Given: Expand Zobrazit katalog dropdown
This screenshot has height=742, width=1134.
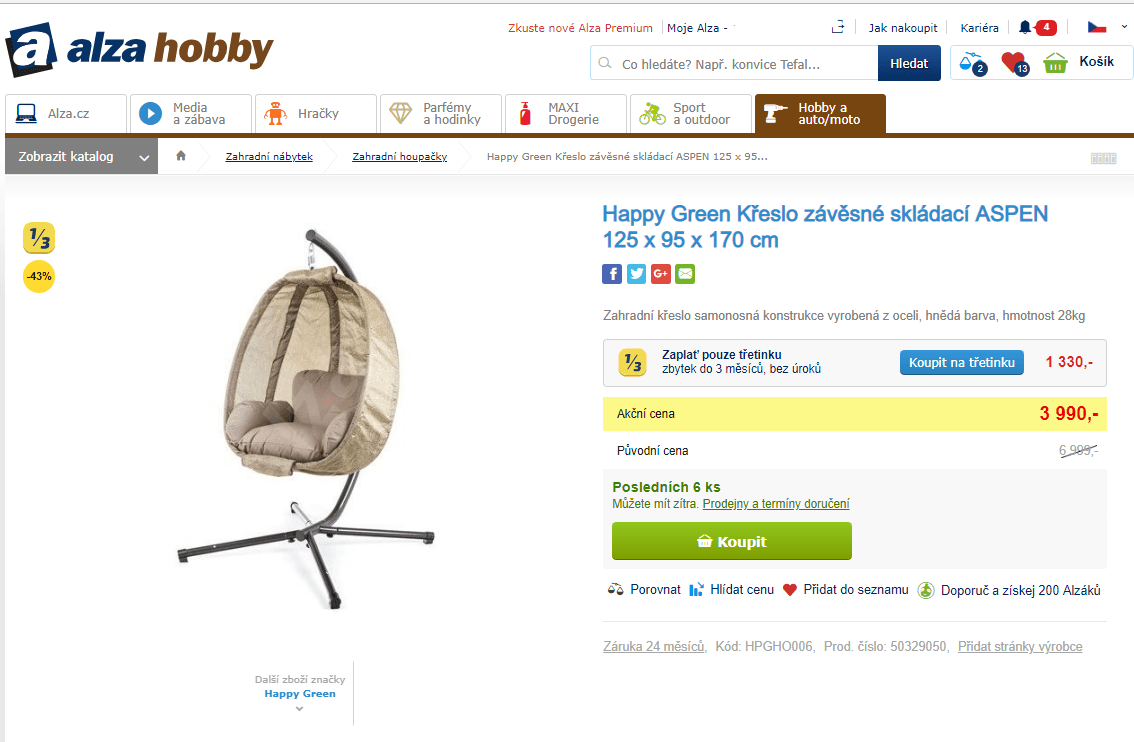Looking at the screenshot, I should pyautogui.click(x=81, y=156).
